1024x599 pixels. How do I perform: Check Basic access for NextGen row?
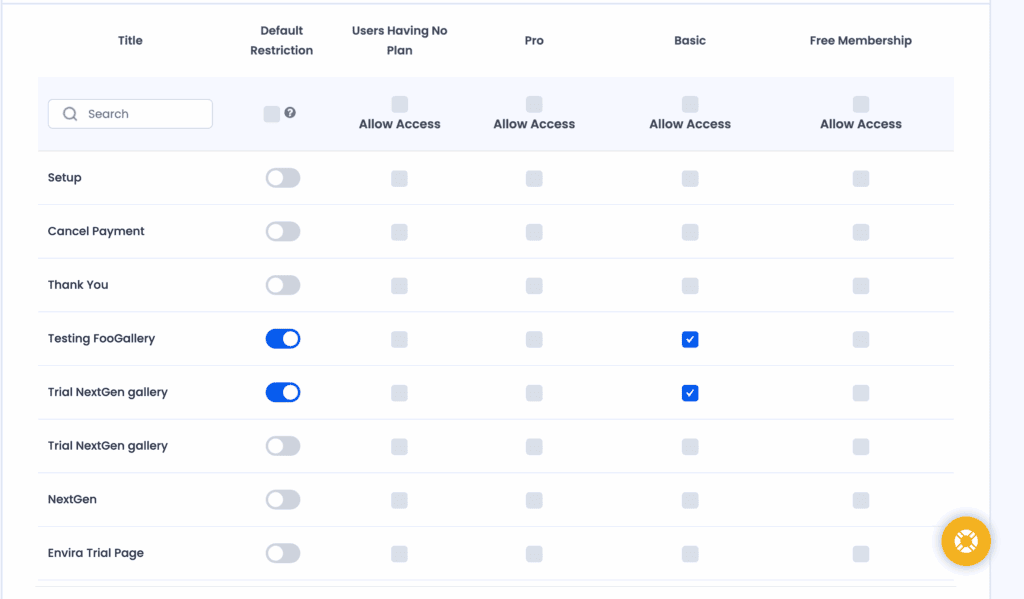click(x=690, y=500)
